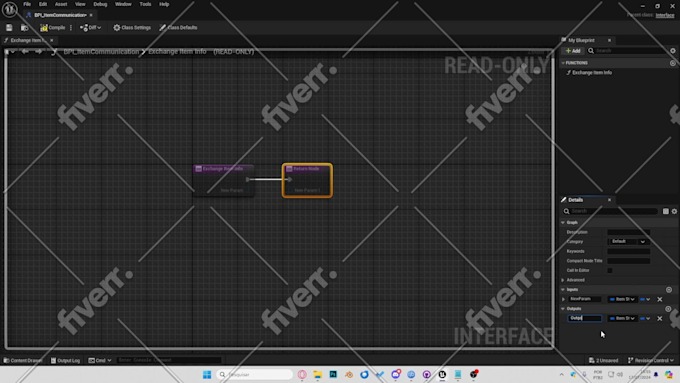Screen dimensions: 680x383
Task: Close the Details panel
Action: pos(609,200)
